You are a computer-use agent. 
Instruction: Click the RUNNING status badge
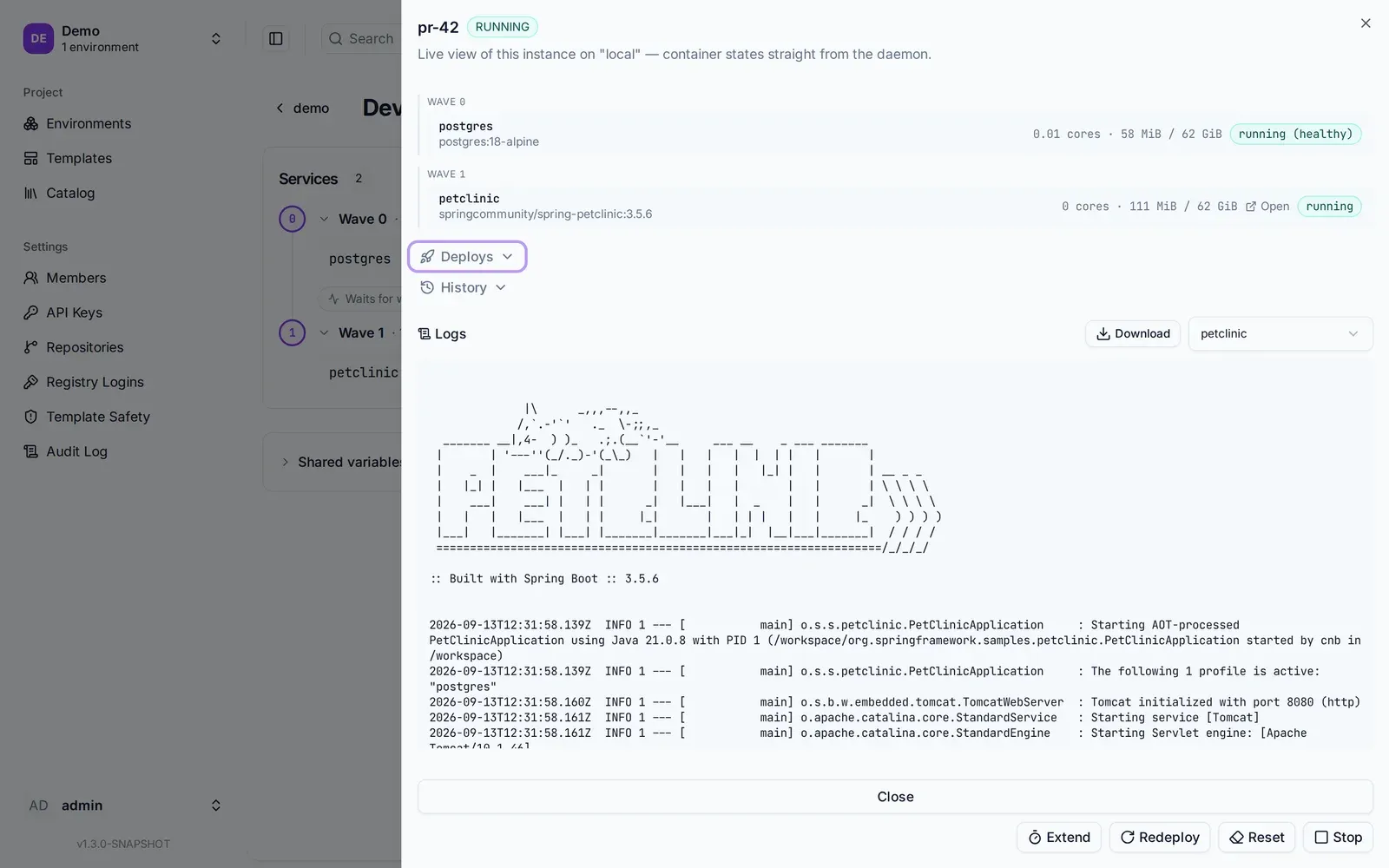click(x=502, y=27)
